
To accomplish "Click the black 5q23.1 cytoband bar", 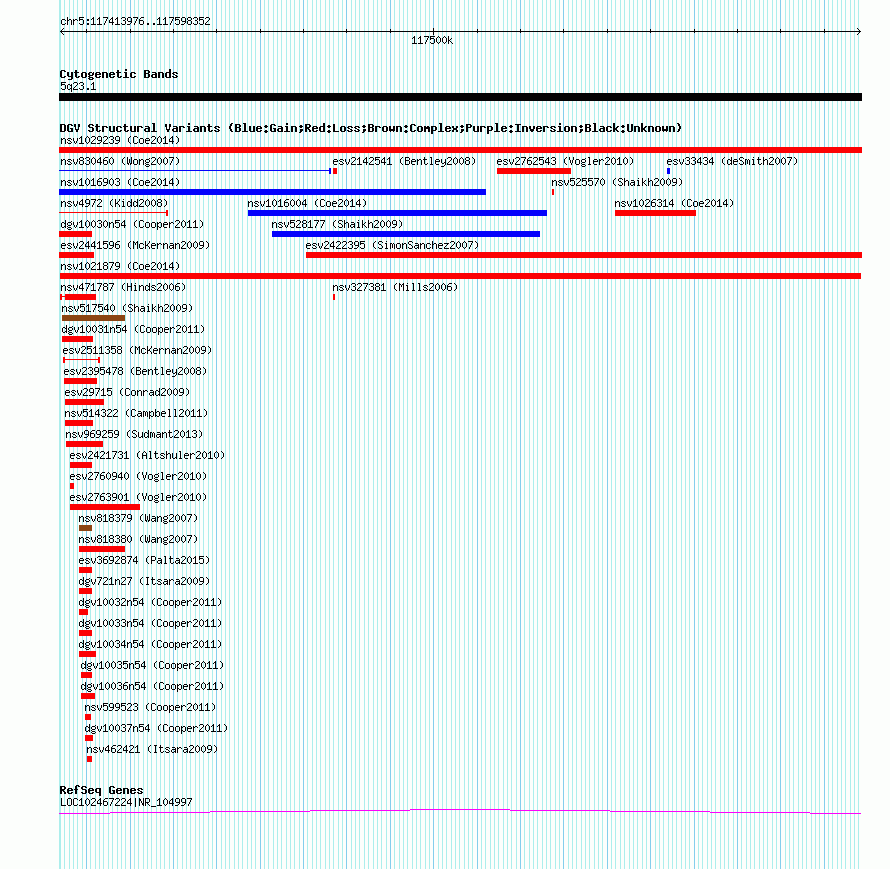I will (460, 97).
